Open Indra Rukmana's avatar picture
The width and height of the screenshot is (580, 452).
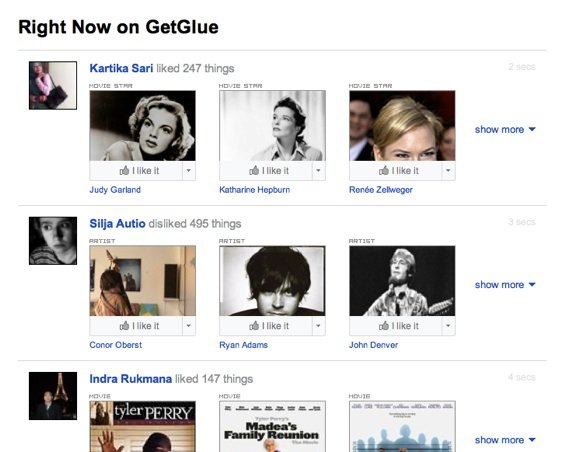click(53, 396)
